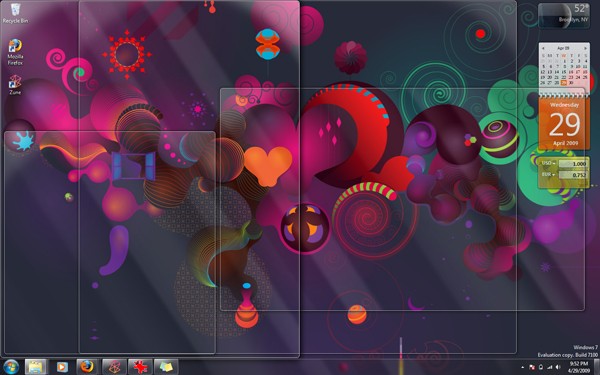Open the Windows Start orb
Image resolution: width=600 pixels, height=375 pixels.
pos(11,367)
